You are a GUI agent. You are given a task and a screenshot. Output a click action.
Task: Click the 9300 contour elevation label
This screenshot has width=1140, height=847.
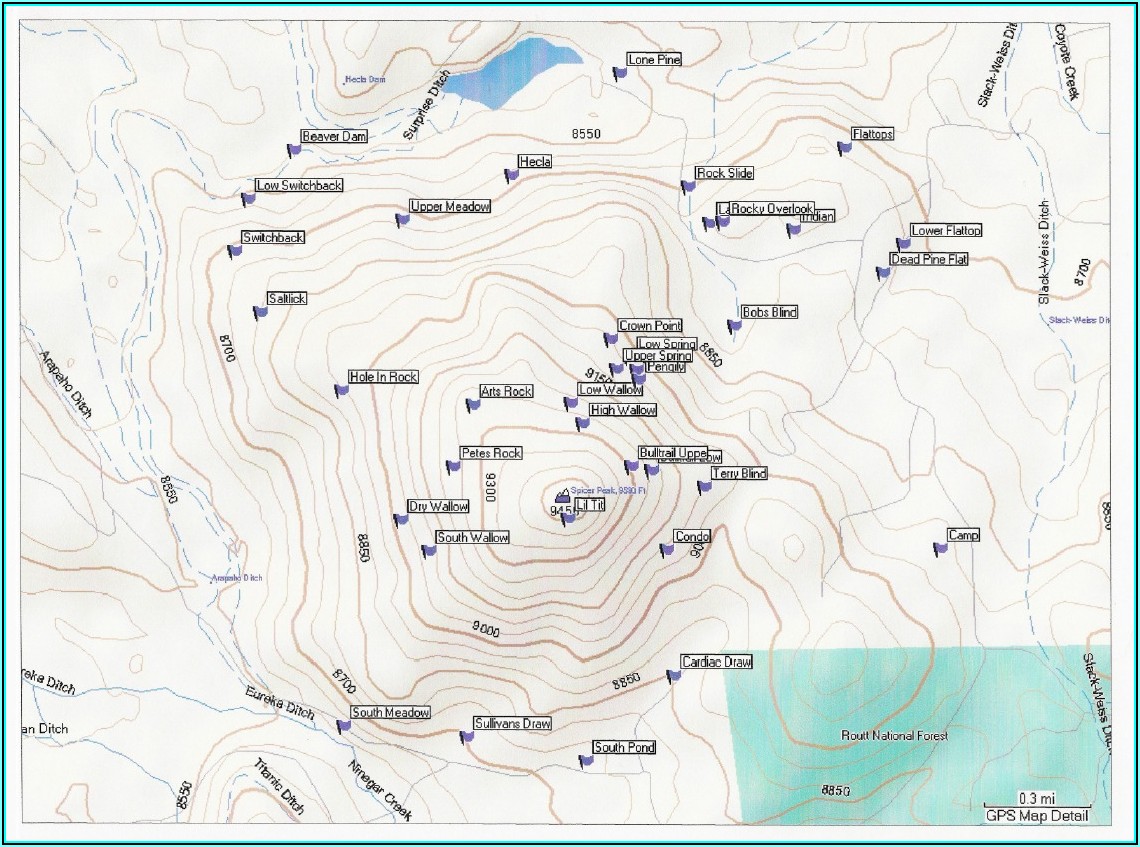pyautogui.click(x=489, y=488)
